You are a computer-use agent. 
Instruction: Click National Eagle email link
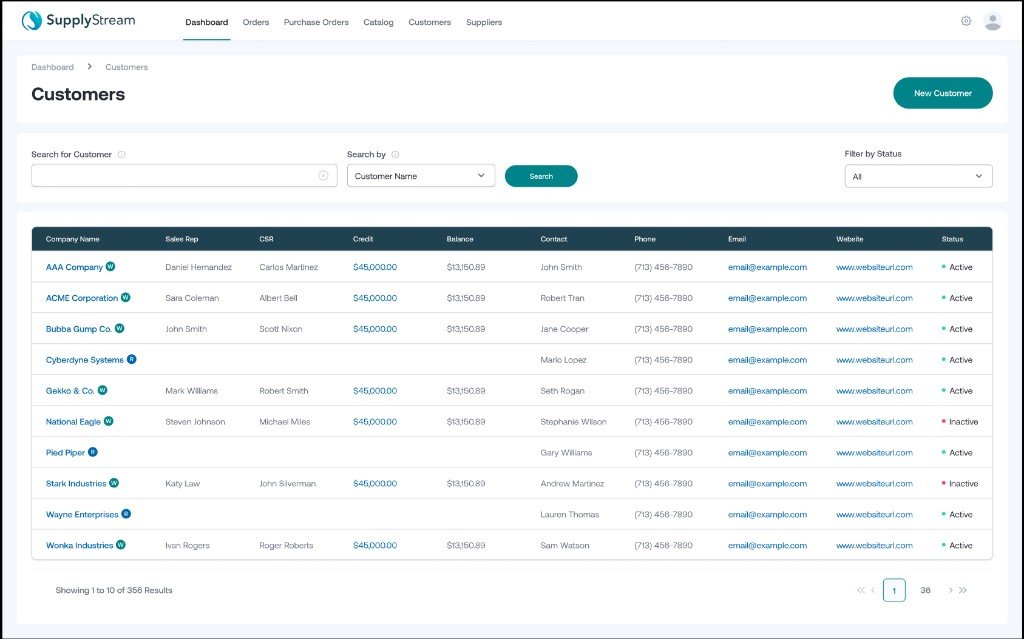pyautogui.click(x=767, y=422)
